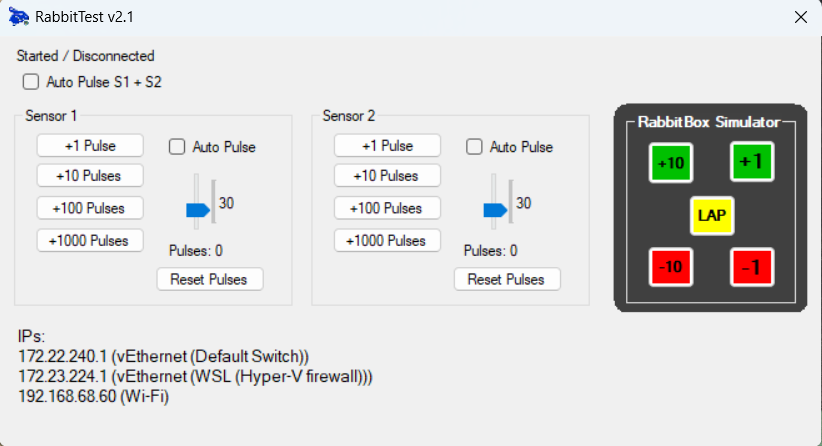Hit the yellow LAP simulator button
The image size is (822, 446).
[711, 215]
